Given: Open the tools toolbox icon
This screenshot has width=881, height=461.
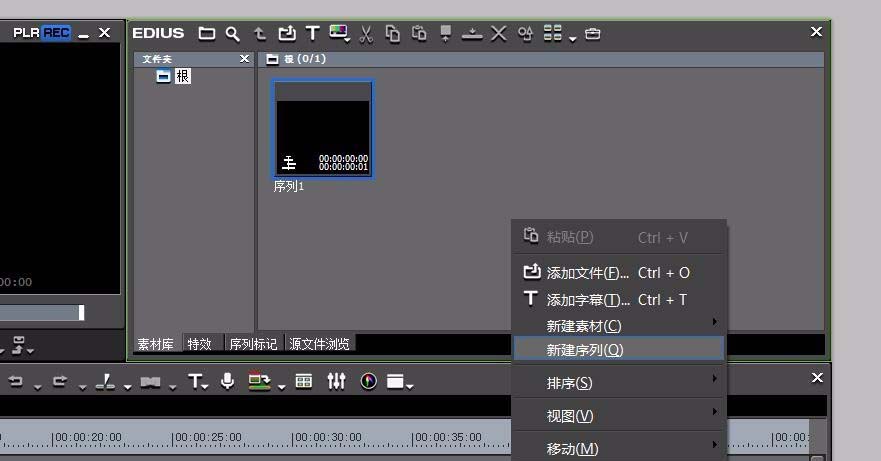Looking at the screenshot, I should coord(593,34).
